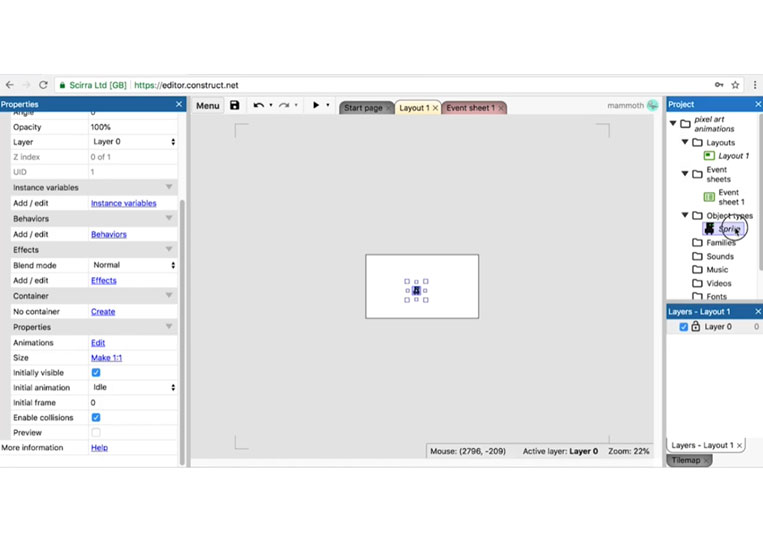The height and width of the screenshot is (541, 763).
Task: Toggle the Initially visible checkbox
Action: [x=96, y=373]
